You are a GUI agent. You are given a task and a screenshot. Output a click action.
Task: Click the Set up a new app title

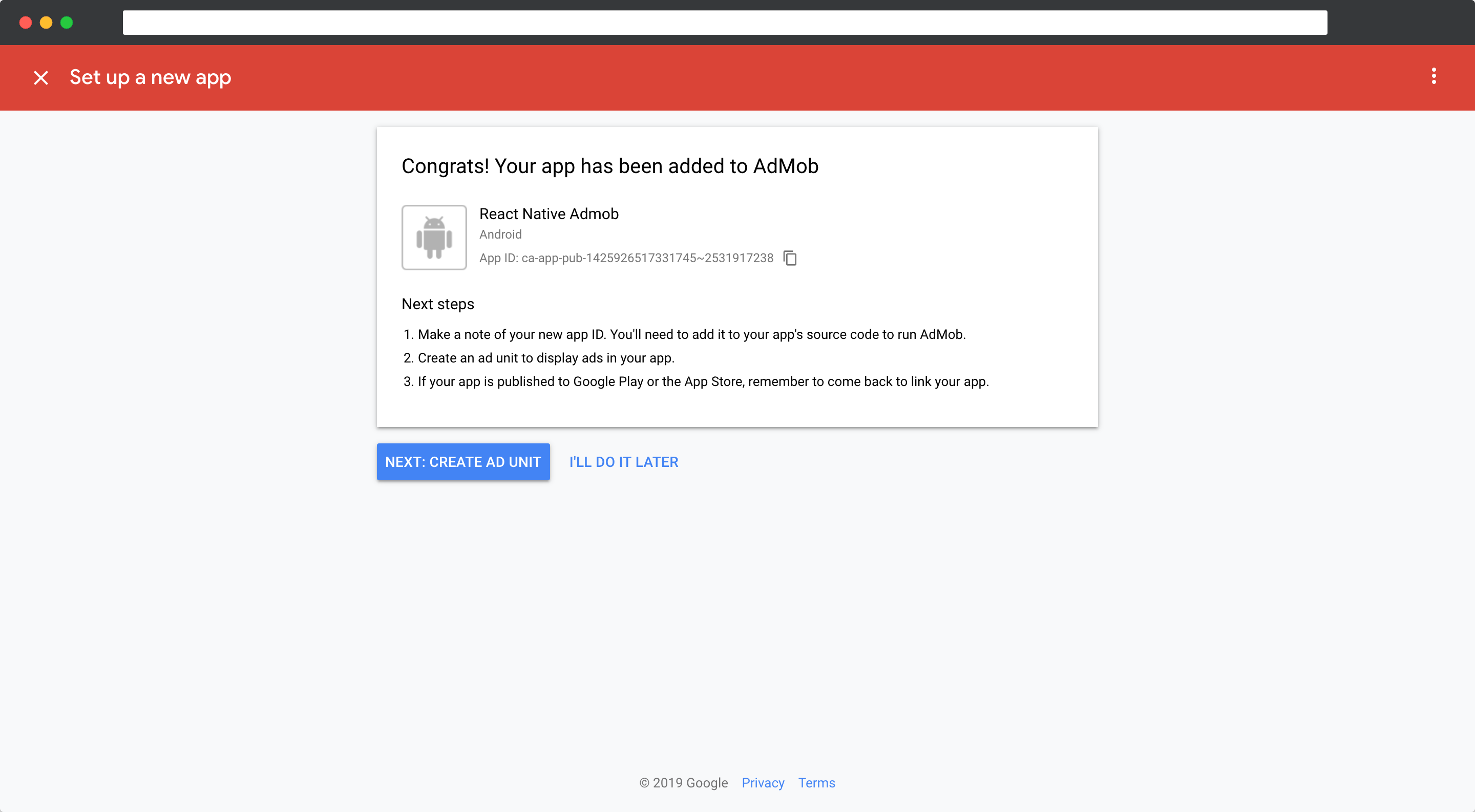point(150,77)
